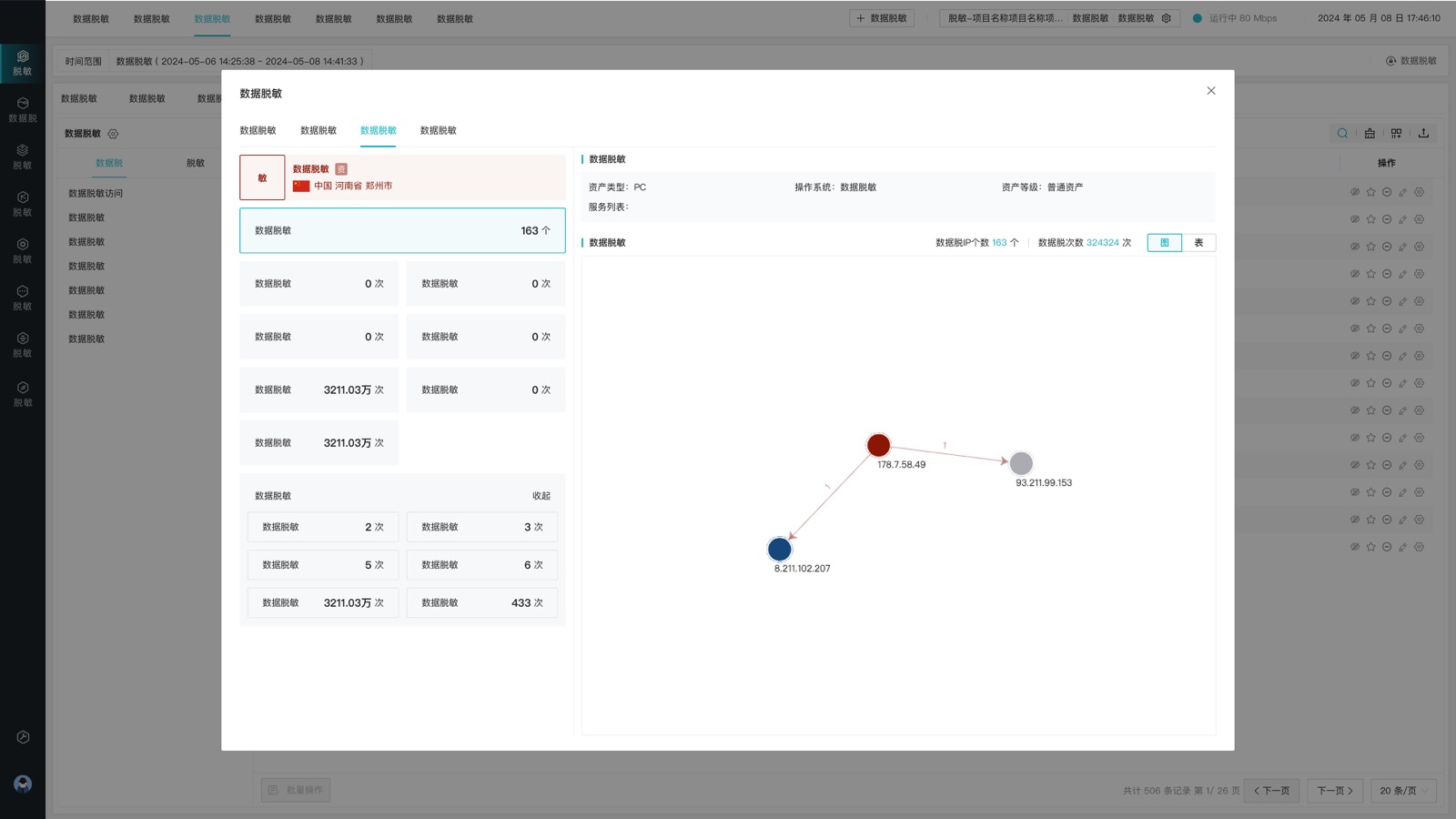This screenshot has height=819, width=1456.
Task: Collapse the list with the 收起 link
Action: (541, 496)
